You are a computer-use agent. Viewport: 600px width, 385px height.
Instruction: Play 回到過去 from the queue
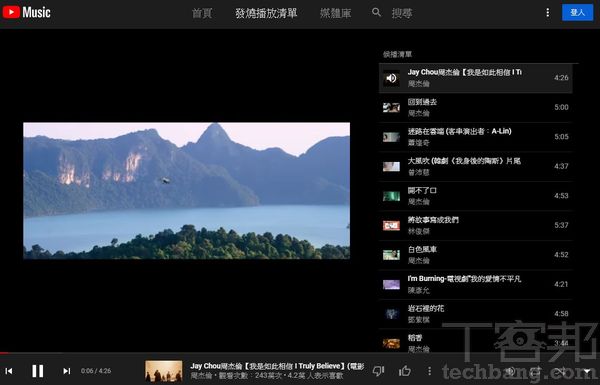(x=422, y=102)
